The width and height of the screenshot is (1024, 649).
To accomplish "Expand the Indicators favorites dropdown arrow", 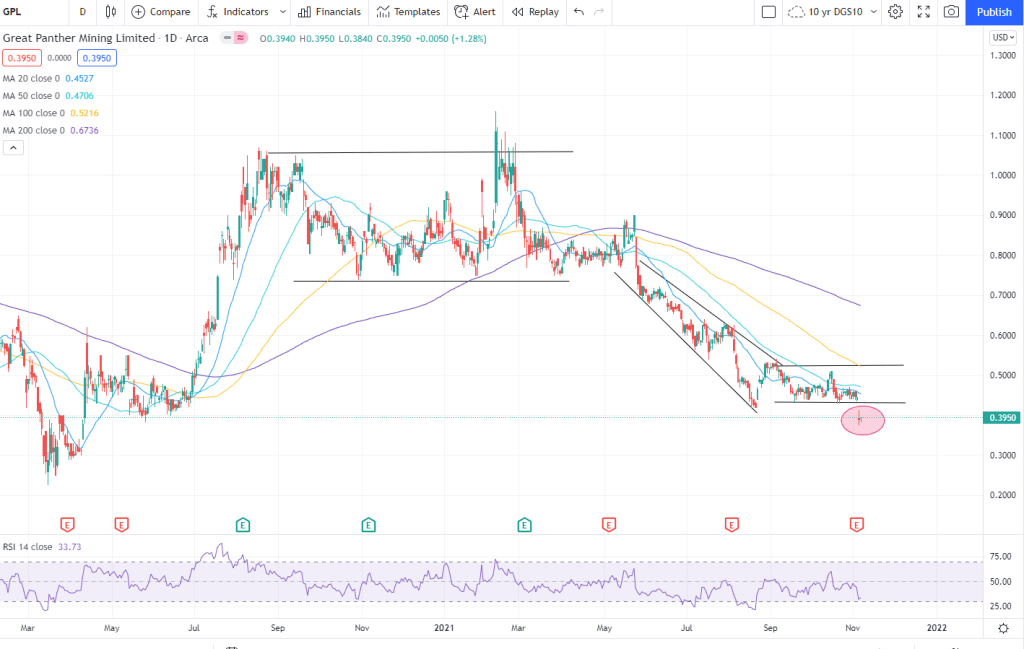I will click(x=282, y=12).
